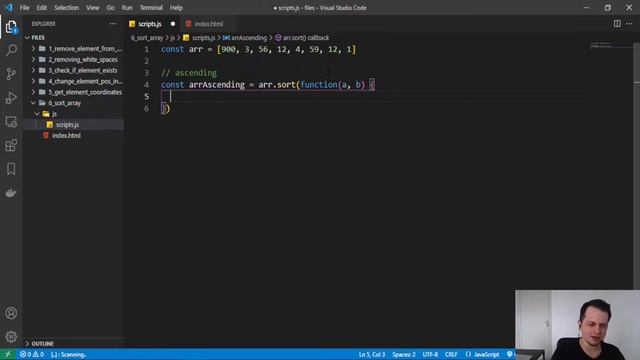Split the editor to the right
This screenshot has height=360, width=640.
617,24
